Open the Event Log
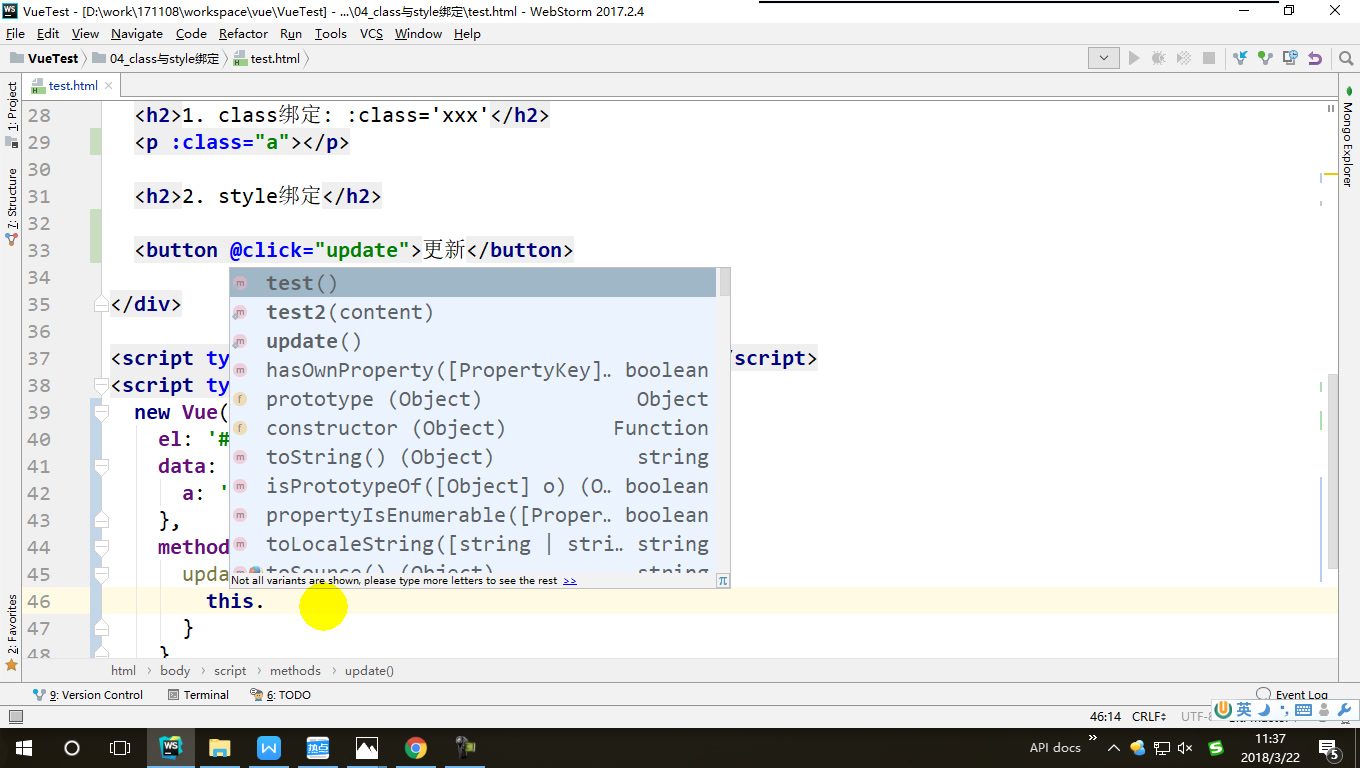Screen dimensions: 1360x768 coord(1292,694)
